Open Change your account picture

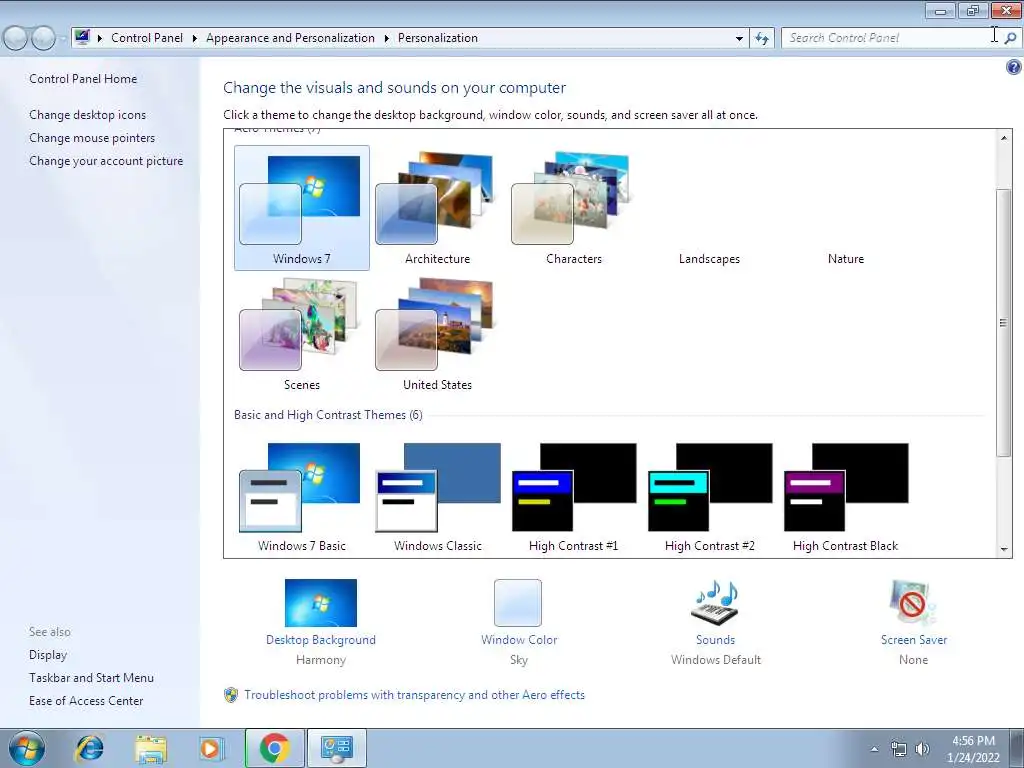[x=106, y=161]
